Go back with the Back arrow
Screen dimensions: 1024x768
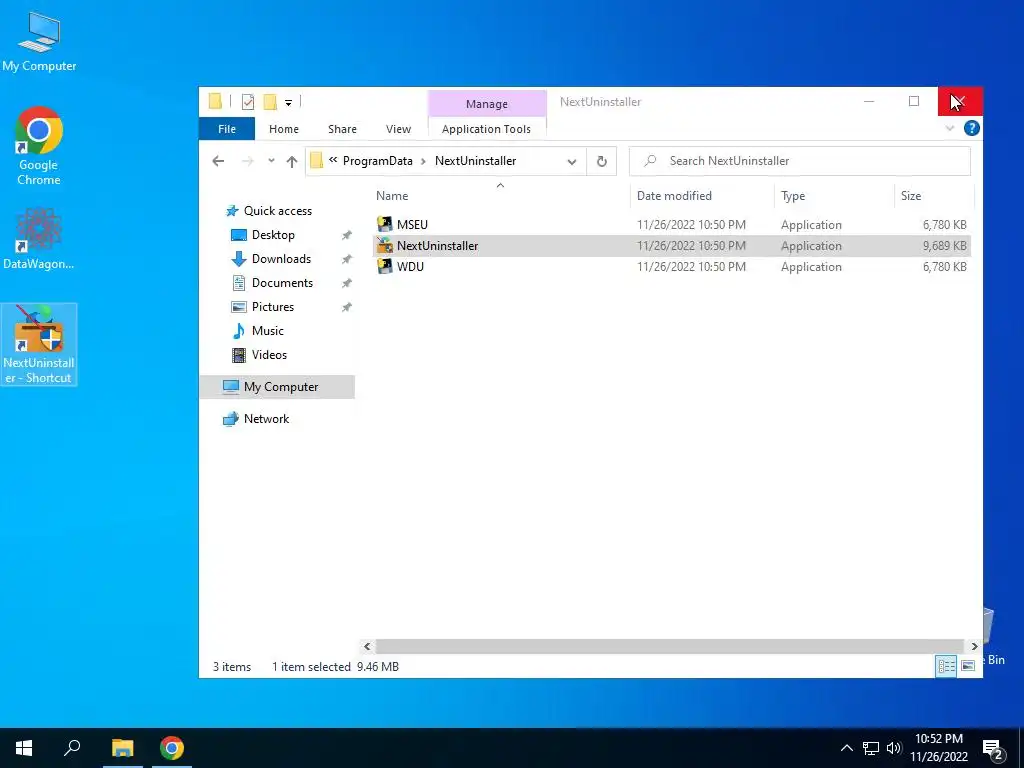218,161
